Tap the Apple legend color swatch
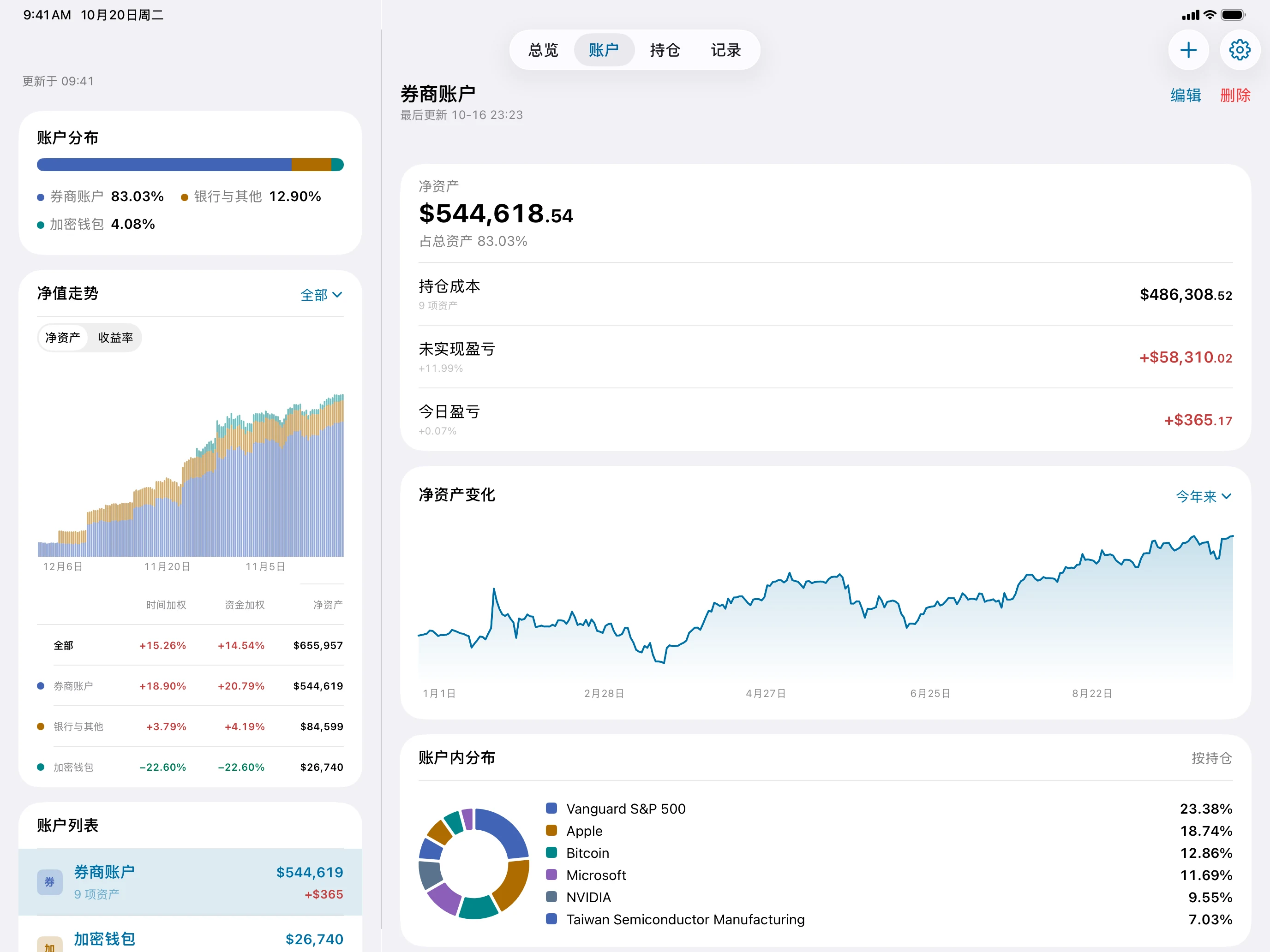1270x952 pixels. tap(551, 830)
